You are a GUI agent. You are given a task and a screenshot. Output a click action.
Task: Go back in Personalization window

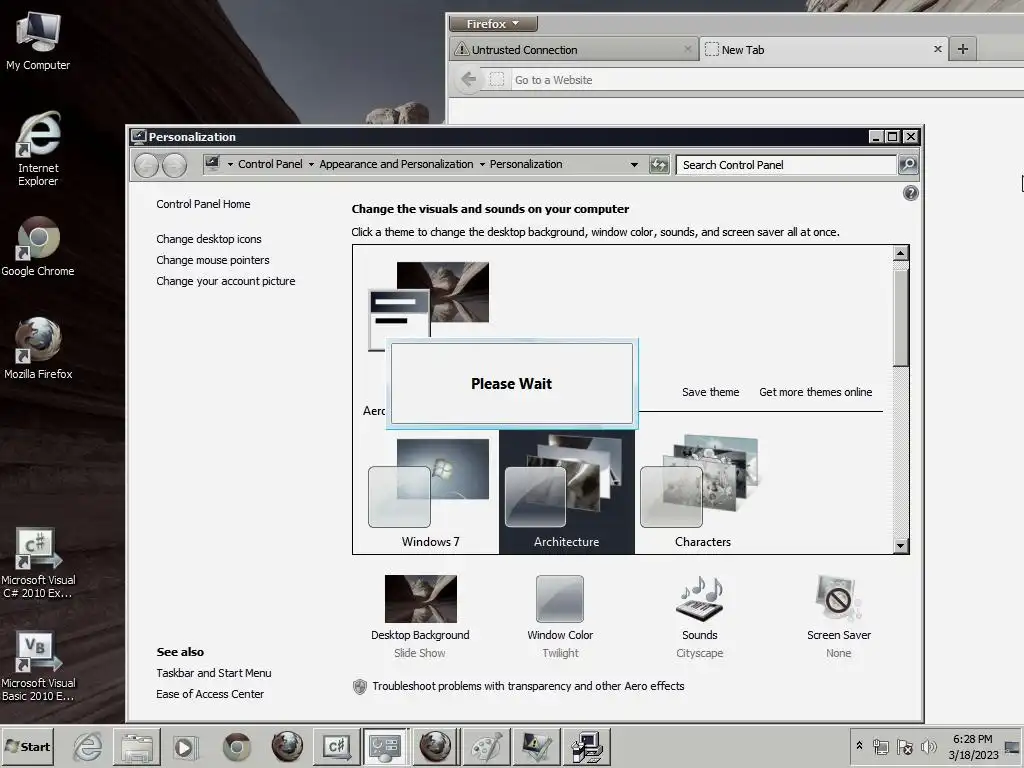pos(146,165)
